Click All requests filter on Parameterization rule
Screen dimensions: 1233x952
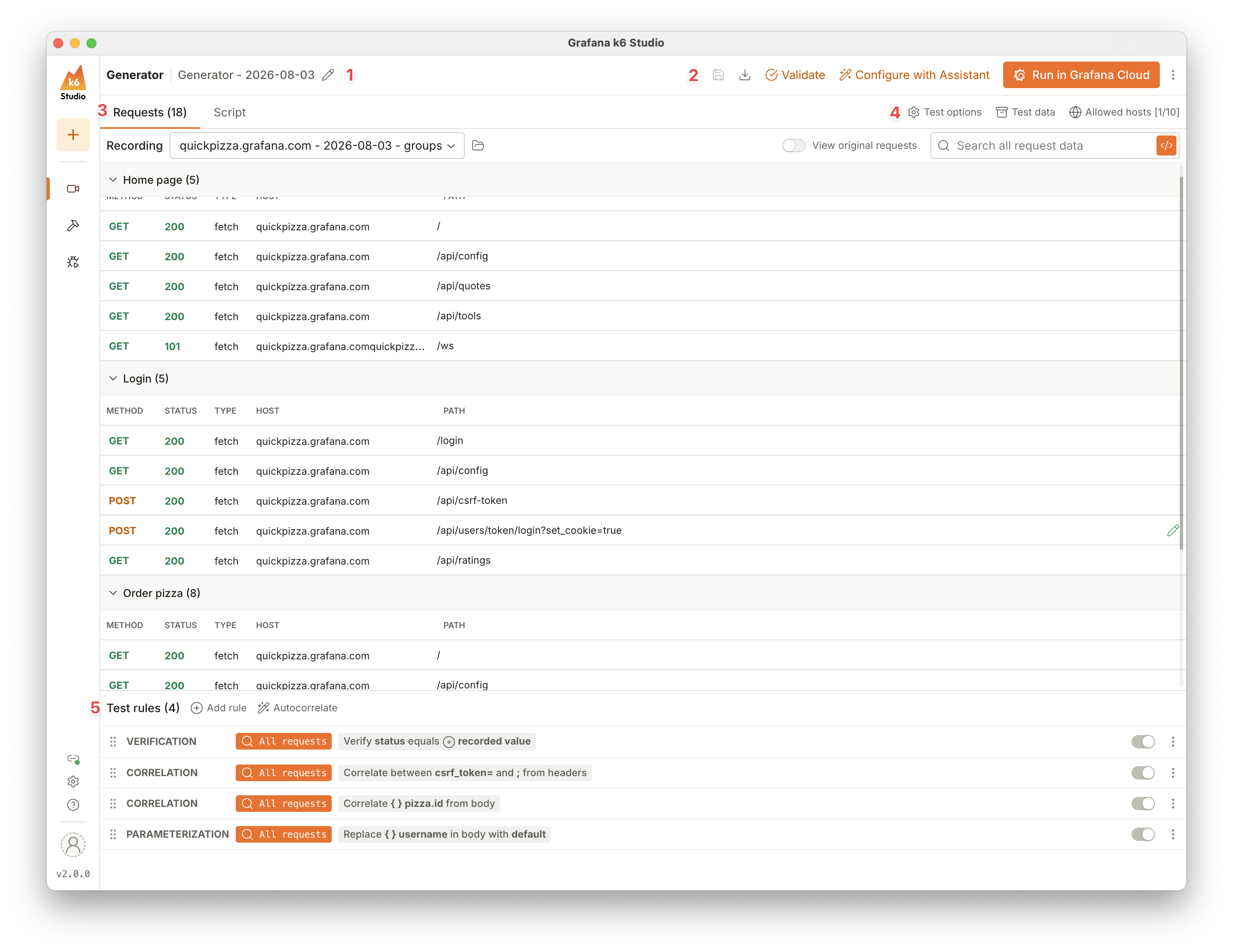pos(284,834)
